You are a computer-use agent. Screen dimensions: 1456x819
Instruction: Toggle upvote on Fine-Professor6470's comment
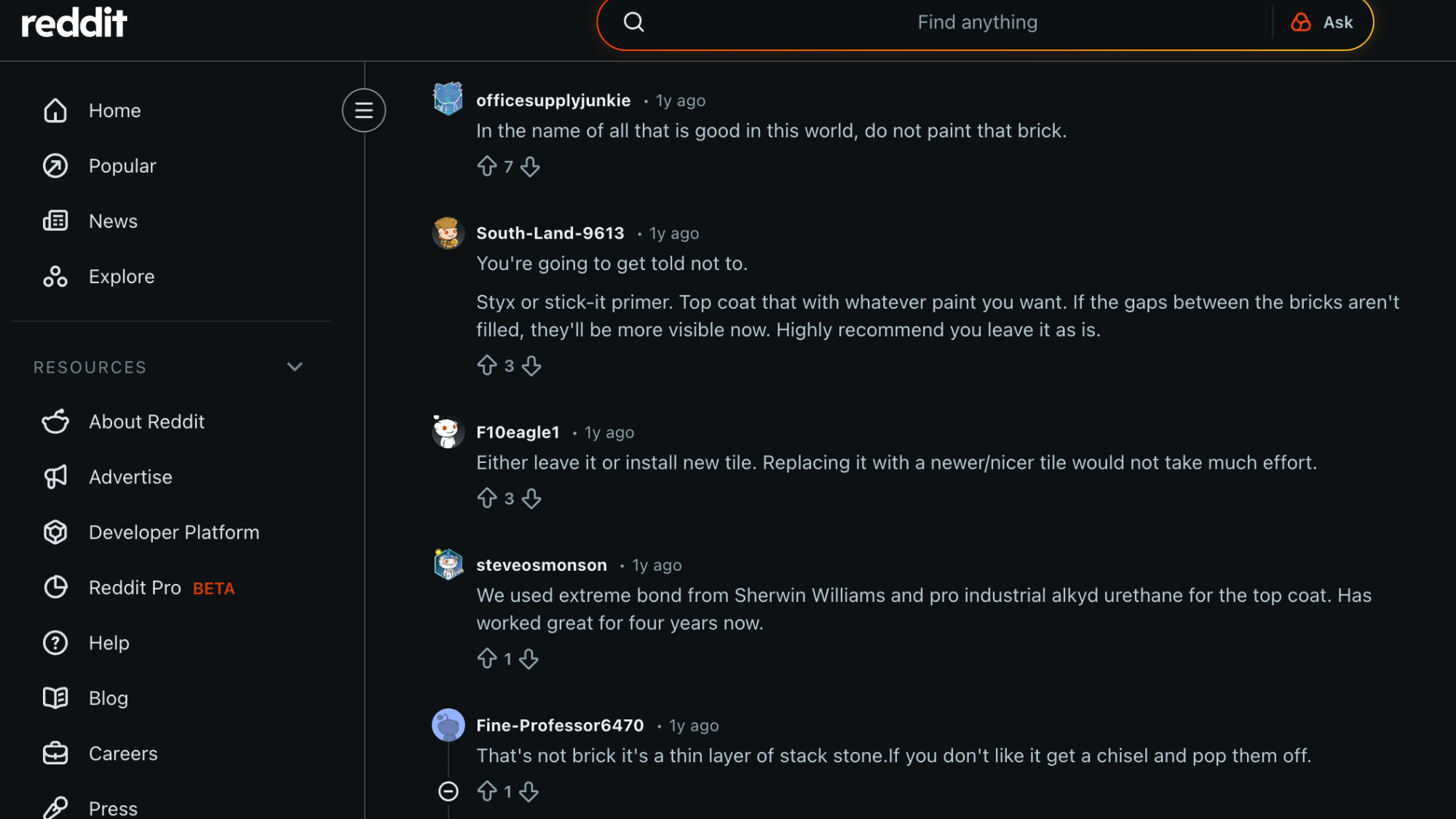coord(487,791)
